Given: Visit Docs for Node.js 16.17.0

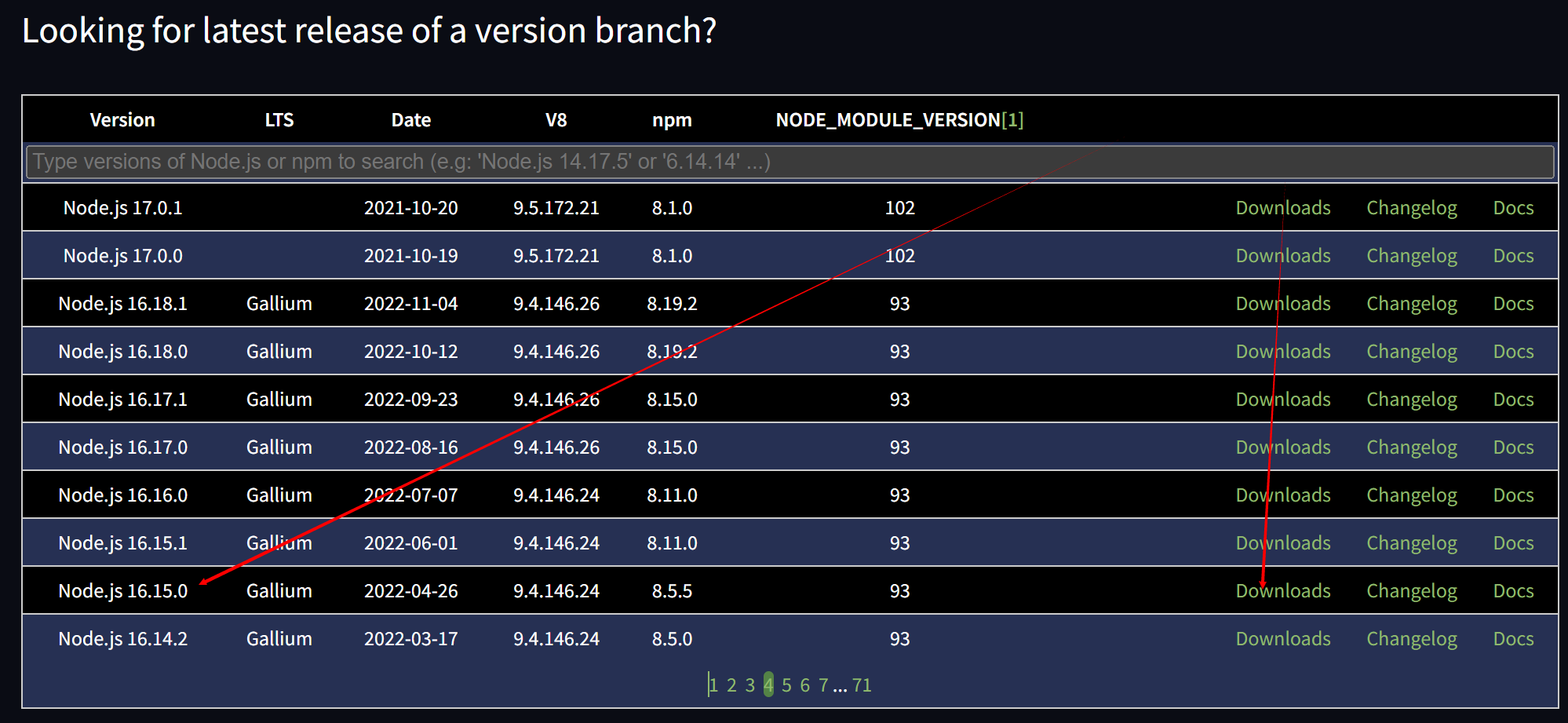Looking at the screenshot, I should click(x=1513, y=447).
